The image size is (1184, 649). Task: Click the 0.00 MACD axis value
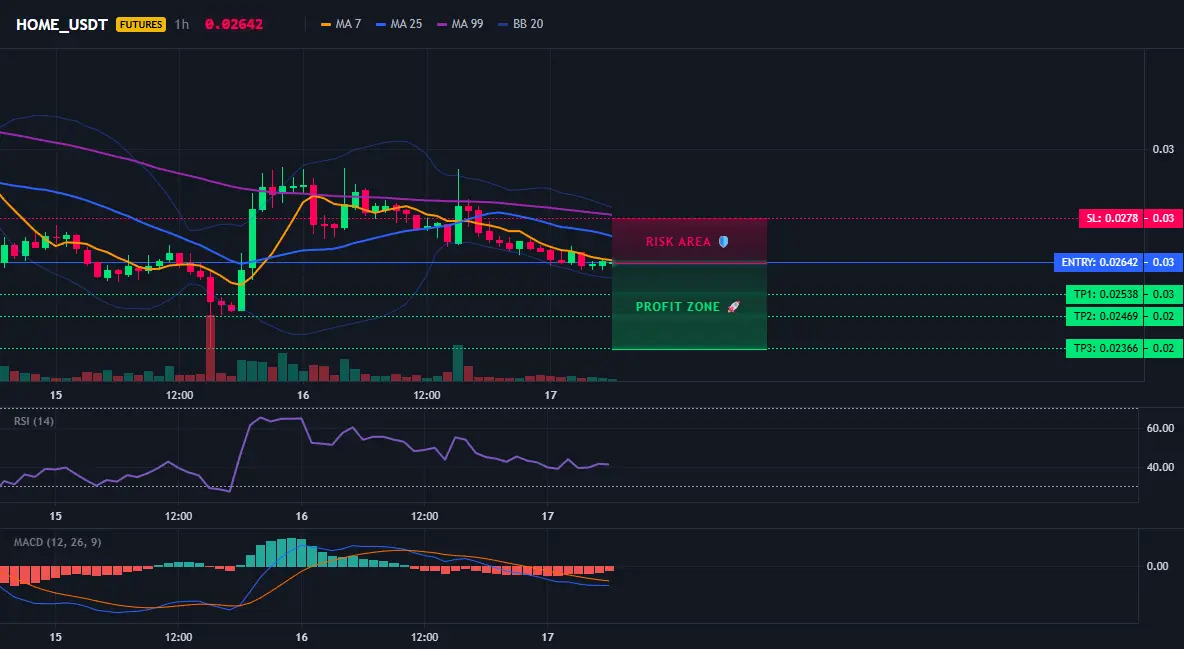1158,566
